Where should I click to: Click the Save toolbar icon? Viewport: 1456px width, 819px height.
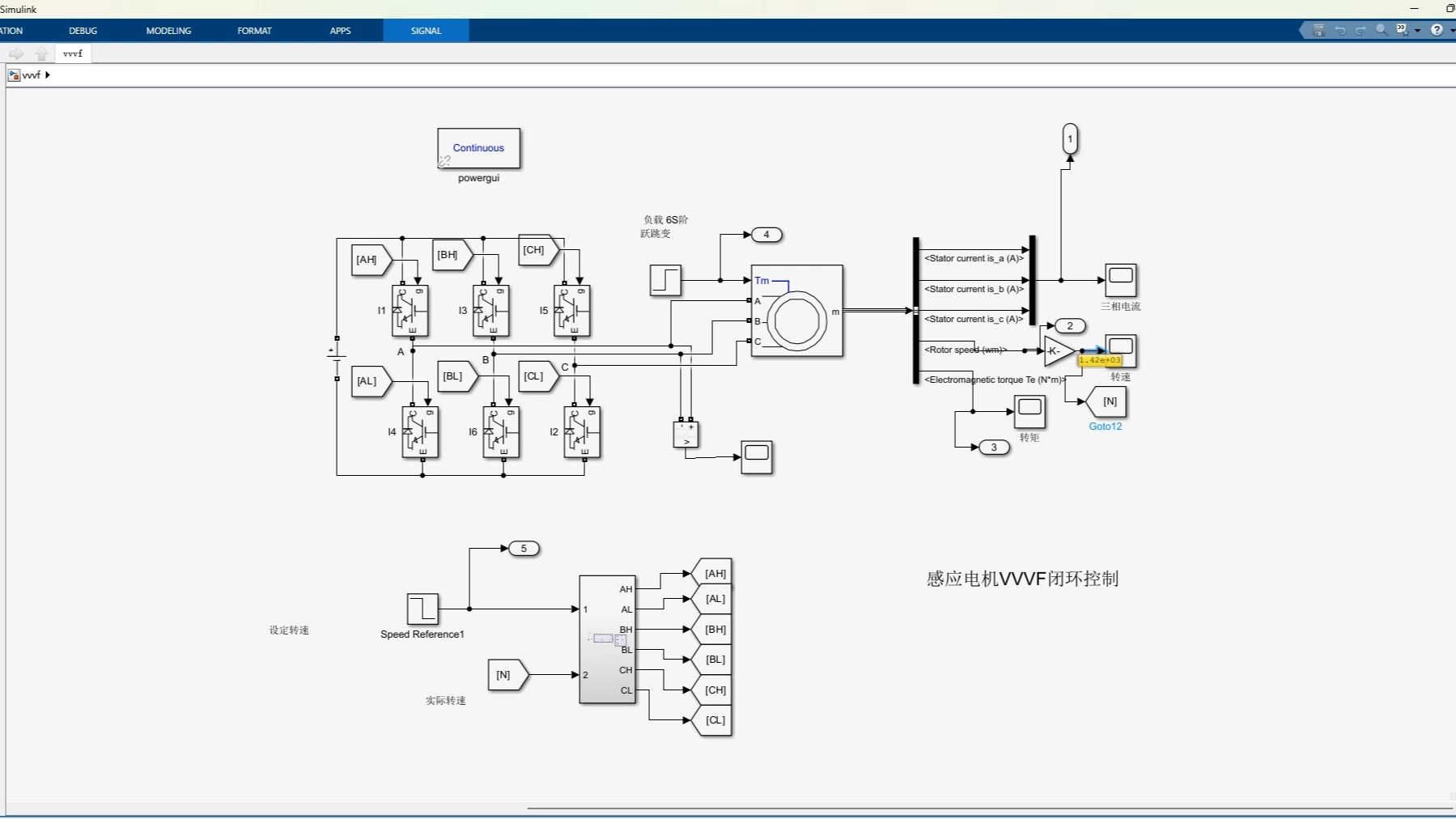1318,30
